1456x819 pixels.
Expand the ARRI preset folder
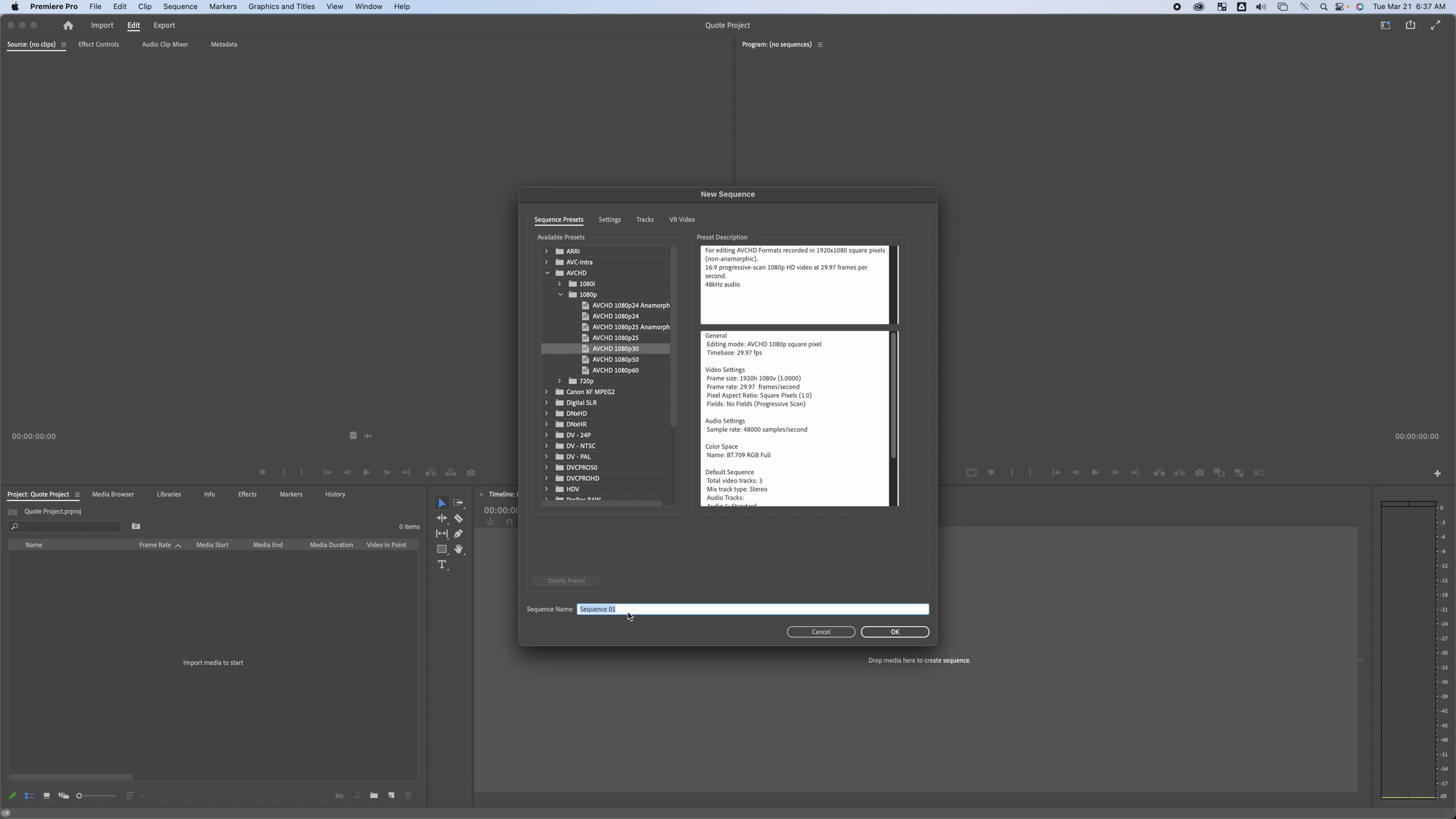546,251
